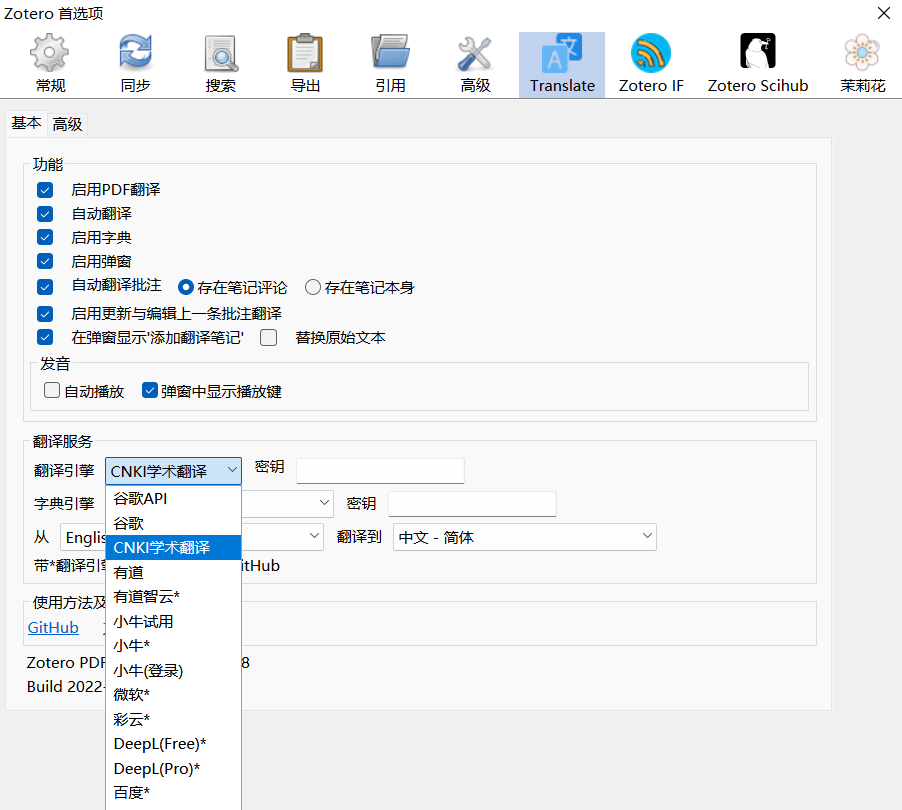Viewport: 902px width, 810px height.
Task: Switch to the 基本 tab
Action: pyautogui.click(x=26, y=123)
